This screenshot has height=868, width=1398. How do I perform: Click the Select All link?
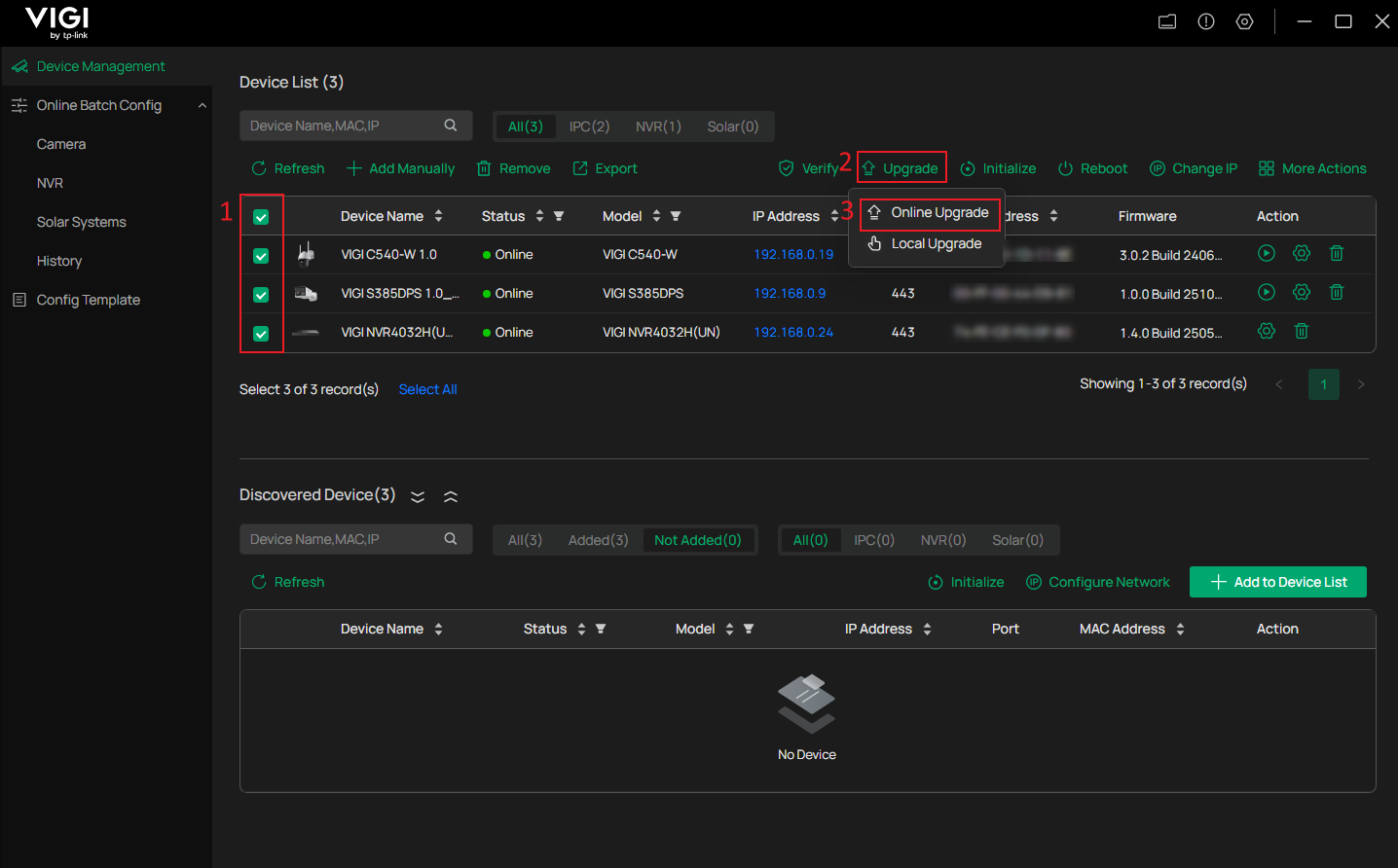point(427,389)
